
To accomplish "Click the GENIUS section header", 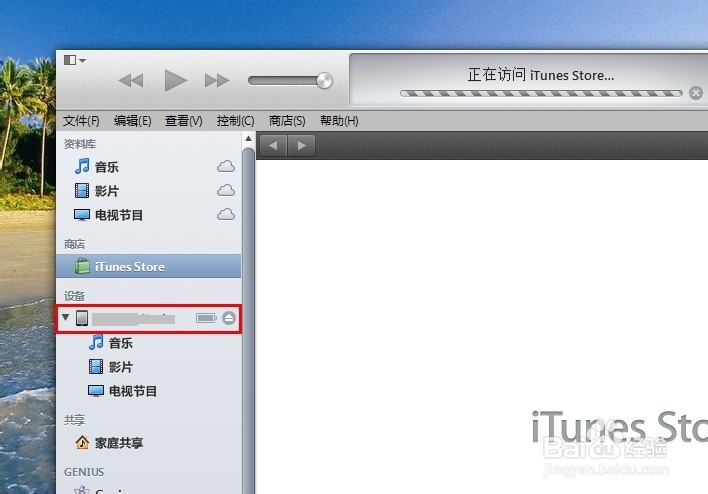I will pyautogui.click(x=84, y=472).
